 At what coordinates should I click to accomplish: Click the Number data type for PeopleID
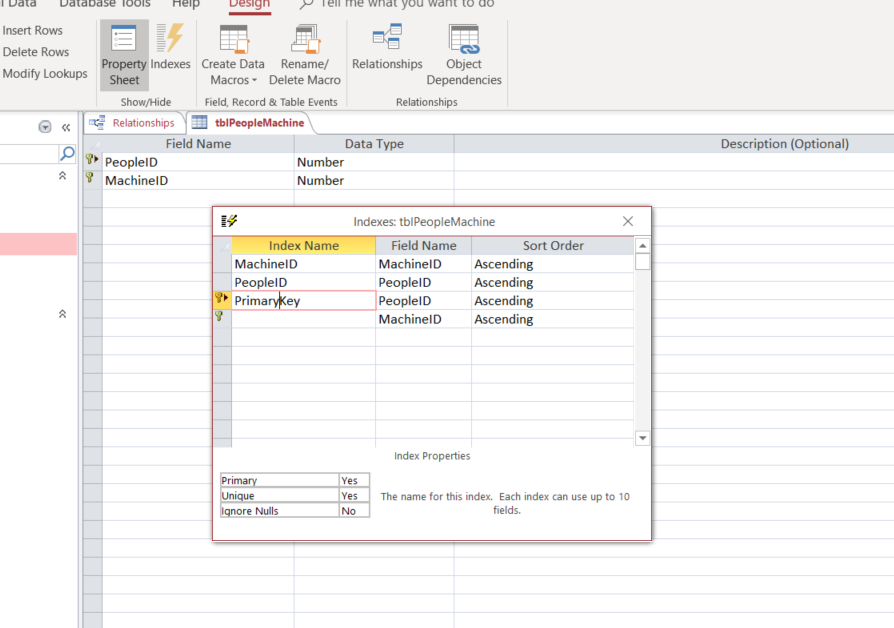pyautogui.click(x=374, y=162)
